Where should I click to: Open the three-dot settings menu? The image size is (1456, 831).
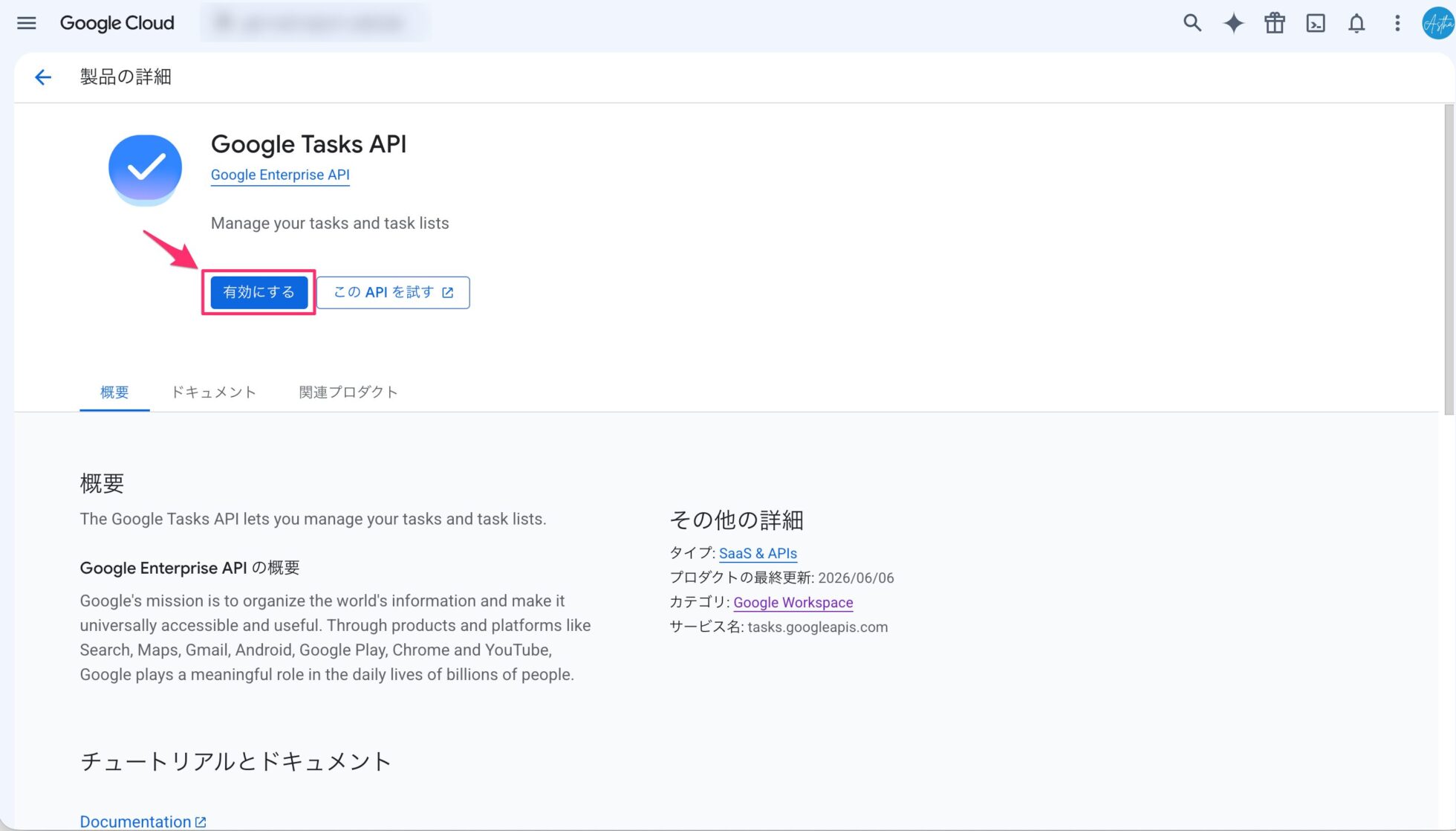(1397, 23)
